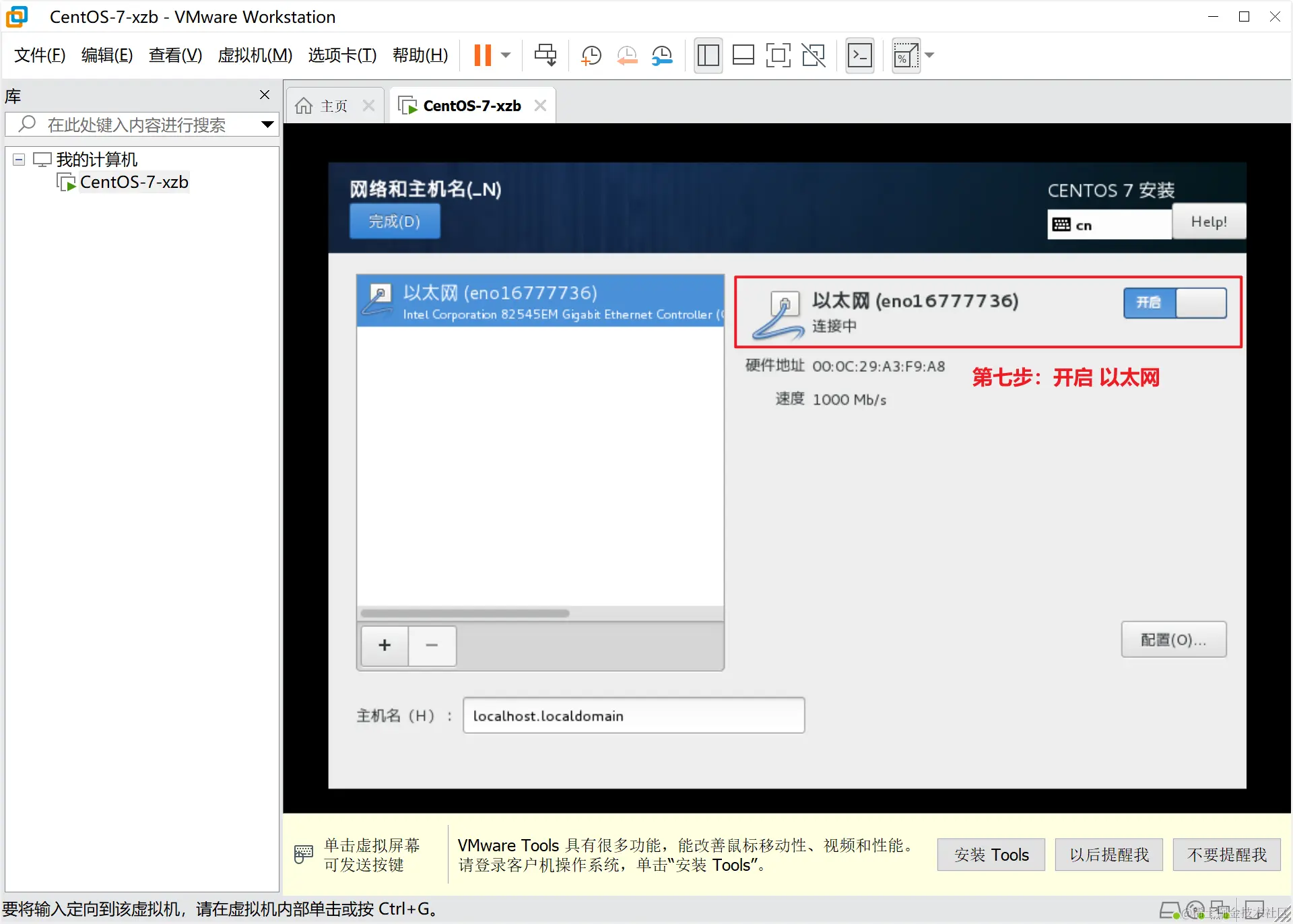Viewport: 1293px width, 924px height.
Task: Select CentOS-7-xzb in the library tree
Action: [x=133, y=183]
